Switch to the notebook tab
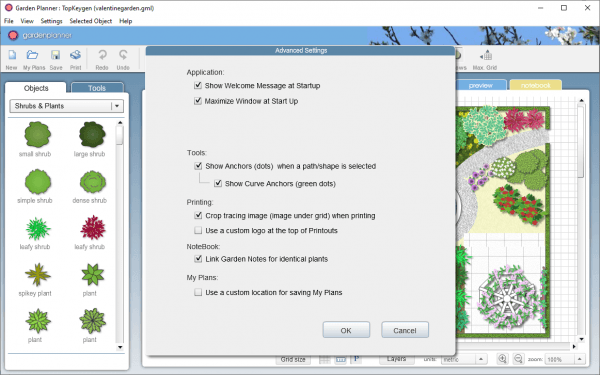The width and height of the screenshot is (600, 375). click(535, 85)
